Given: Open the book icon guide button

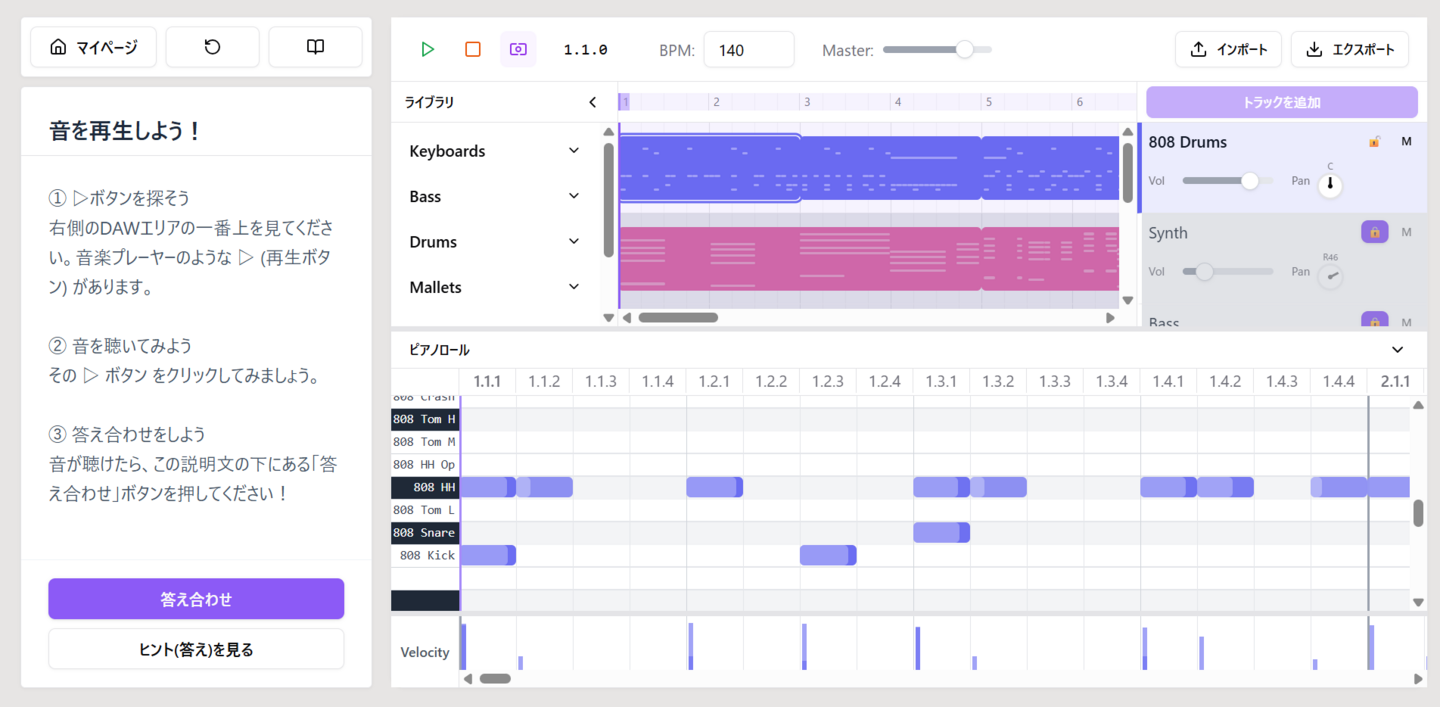Looking at the screenshot, I should (x=315, y=47).
